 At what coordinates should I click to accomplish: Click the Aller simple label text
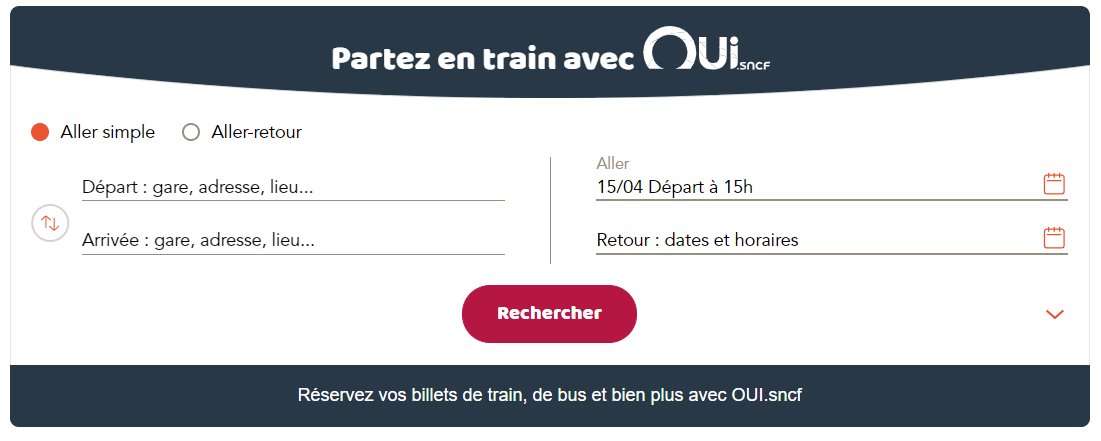tap(107, 132)
